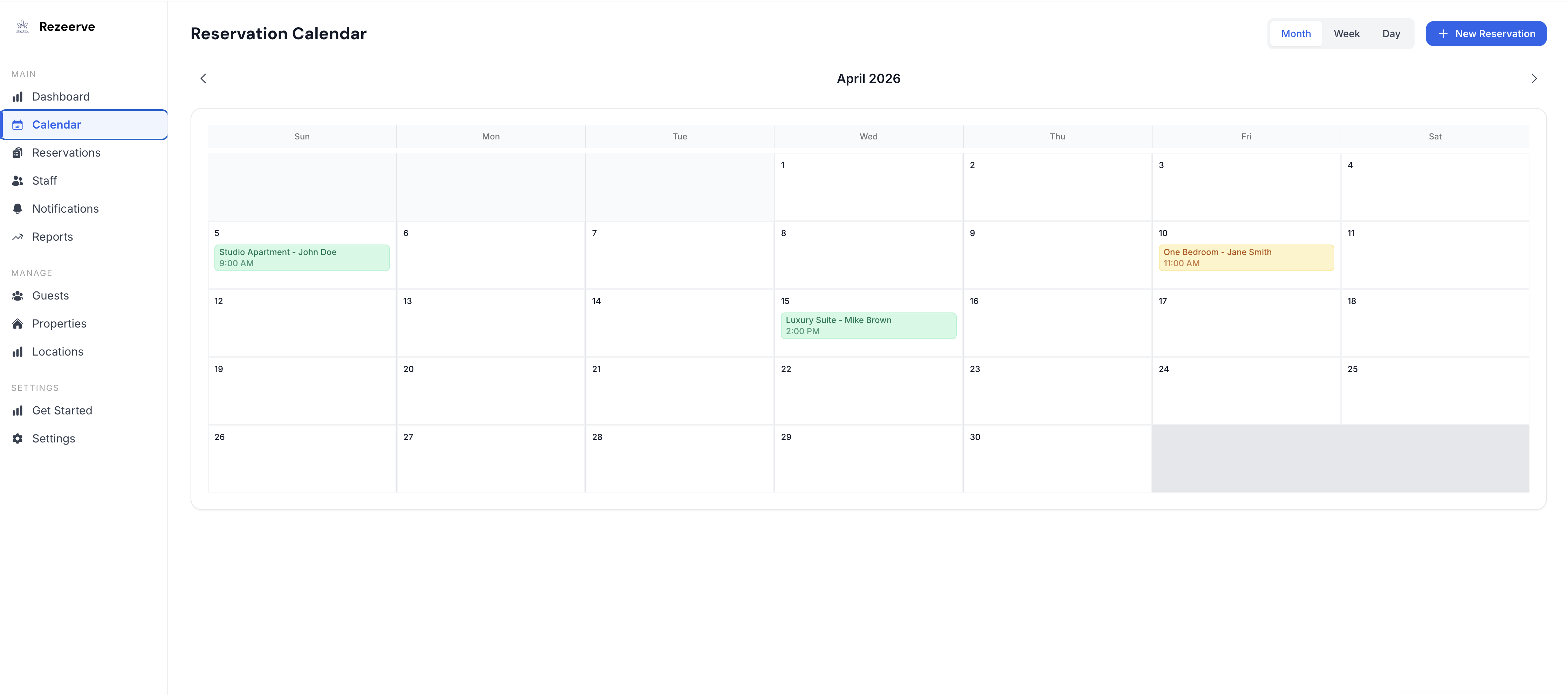Image resolution: width=1568 pixels, height=695 pixels.
Task: Click the New Reservation button
Action: click(x=1486, y=34)
